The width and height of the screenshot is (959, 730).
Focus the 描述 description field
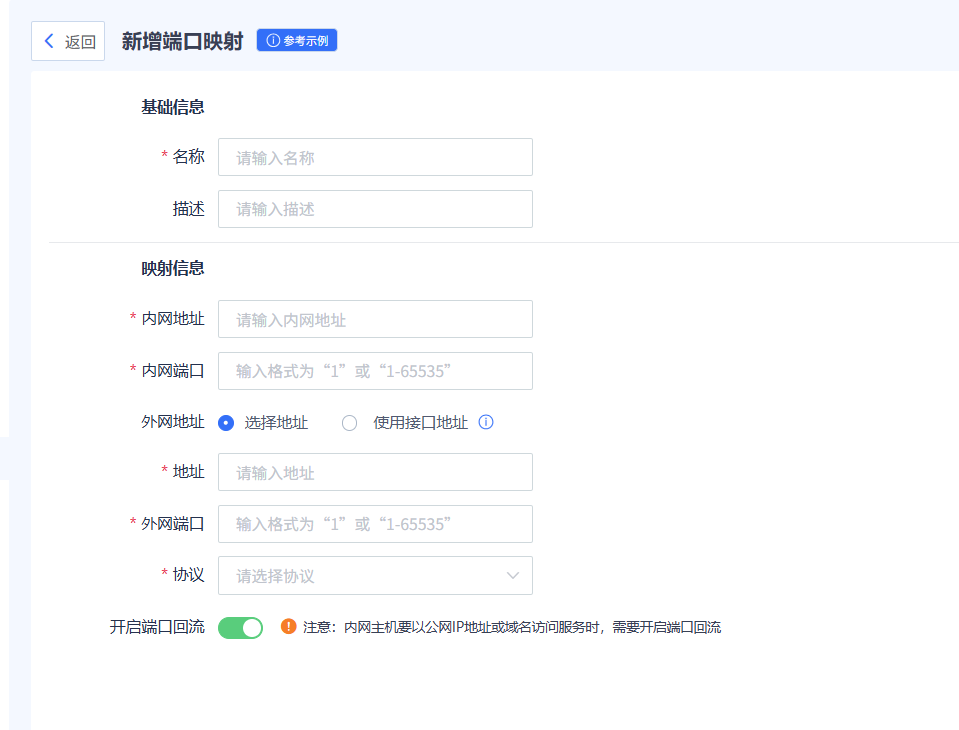pos(375,209)
